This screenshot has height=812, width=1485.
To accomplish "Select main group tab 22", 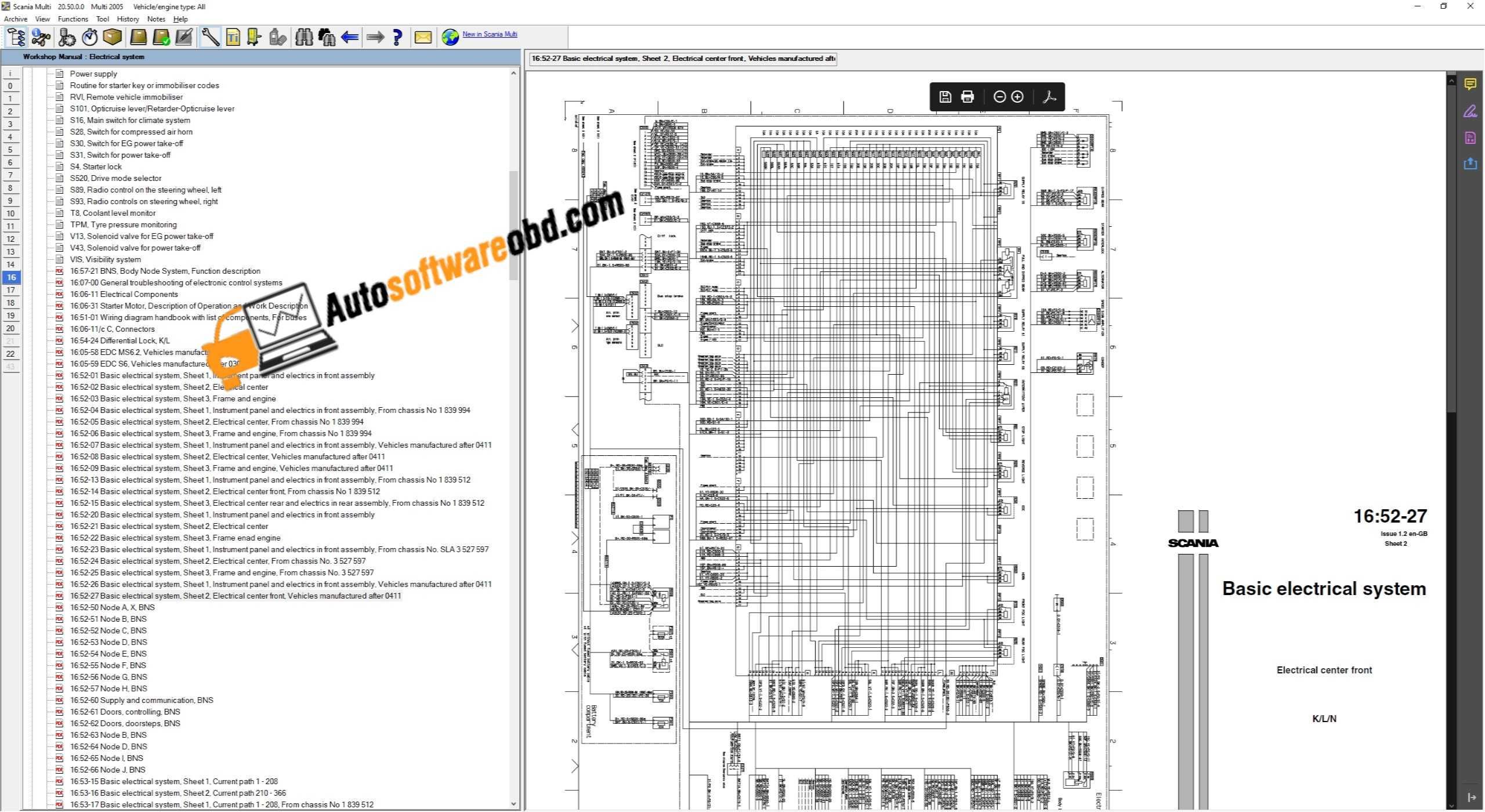I will click(x=10, y=354).
